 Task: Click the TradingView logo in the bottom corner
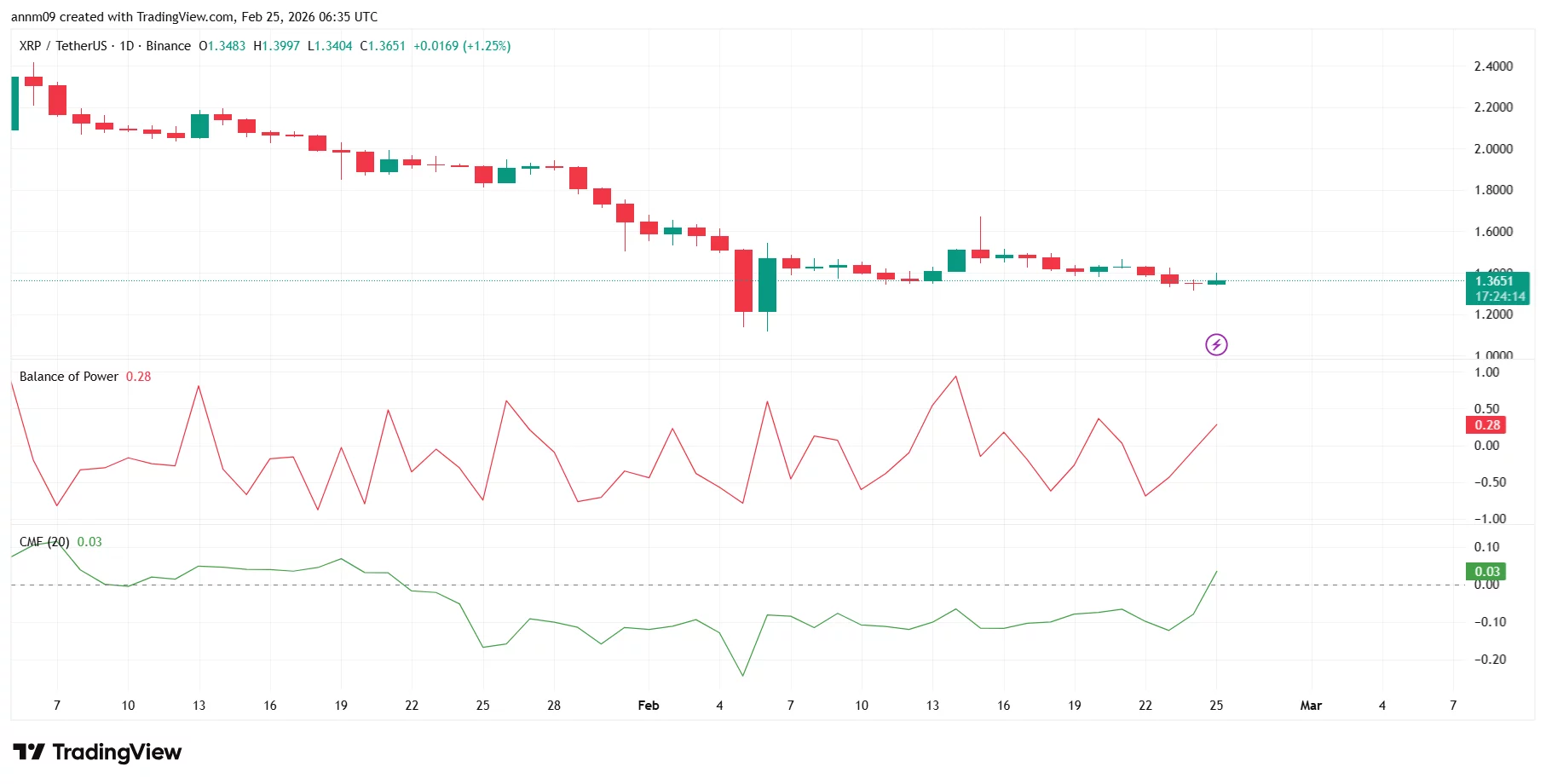[96, 752]
